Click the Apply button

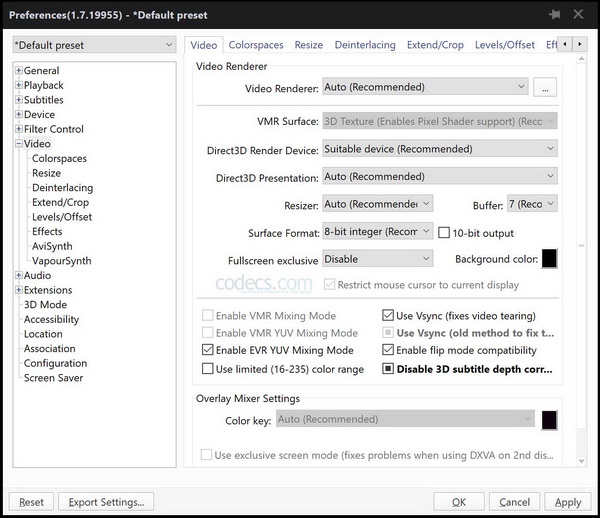click(567, 502)
